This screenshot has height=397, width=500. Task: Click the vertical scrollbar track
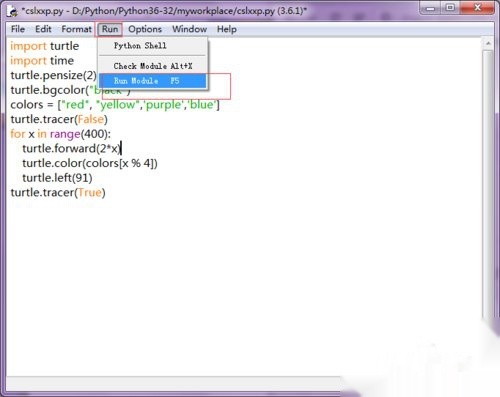tap(488, 183)
